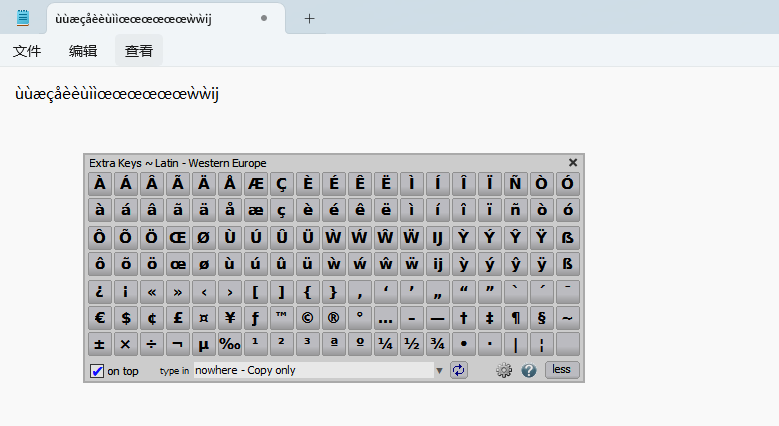Screen dimensions: 779x426
Task: Insert degree ° symbol key
Action: [x=360, y=318]
